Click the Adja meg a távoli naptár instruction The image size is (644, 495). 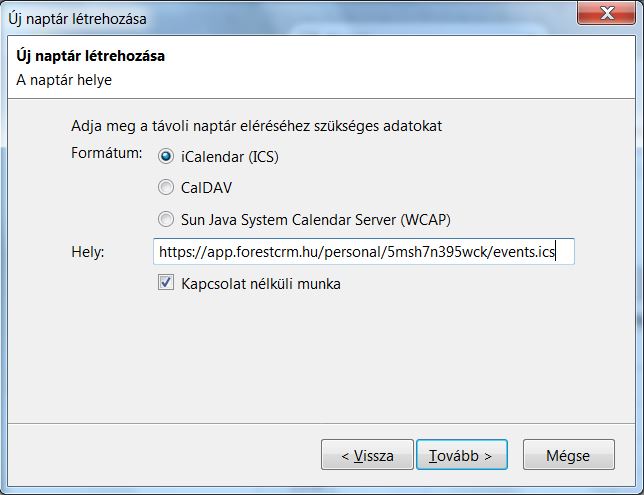tap(256, 127)
